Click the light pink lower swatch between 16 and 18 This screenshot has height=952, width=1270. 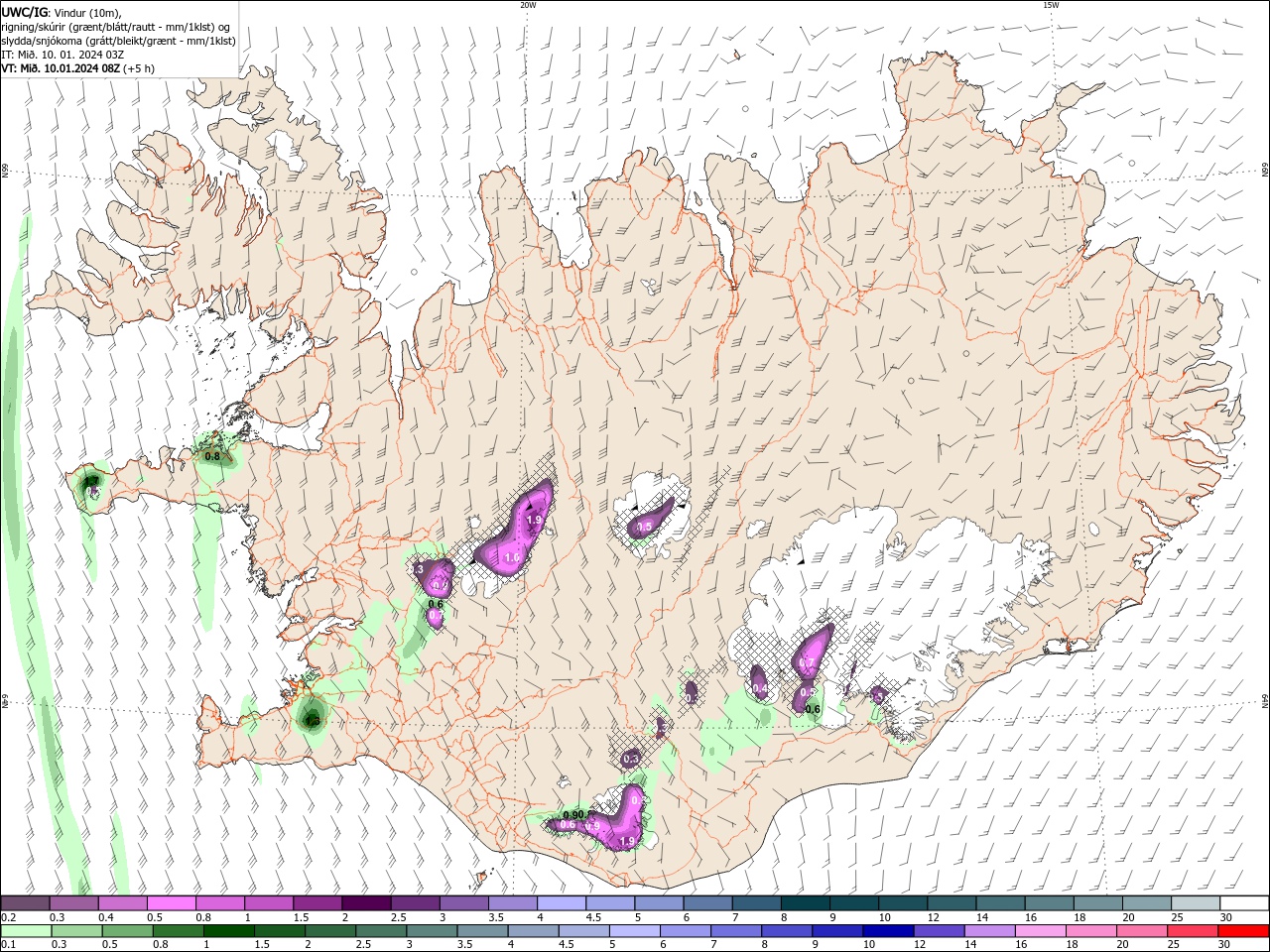[x=1040, y=931]
